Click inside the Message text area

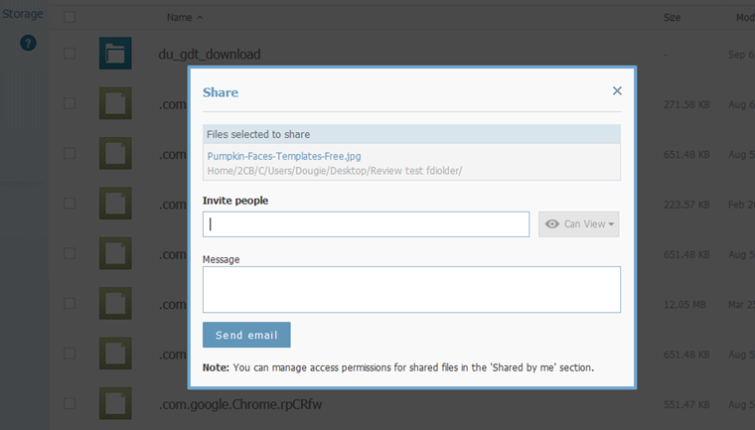(412, 289)
